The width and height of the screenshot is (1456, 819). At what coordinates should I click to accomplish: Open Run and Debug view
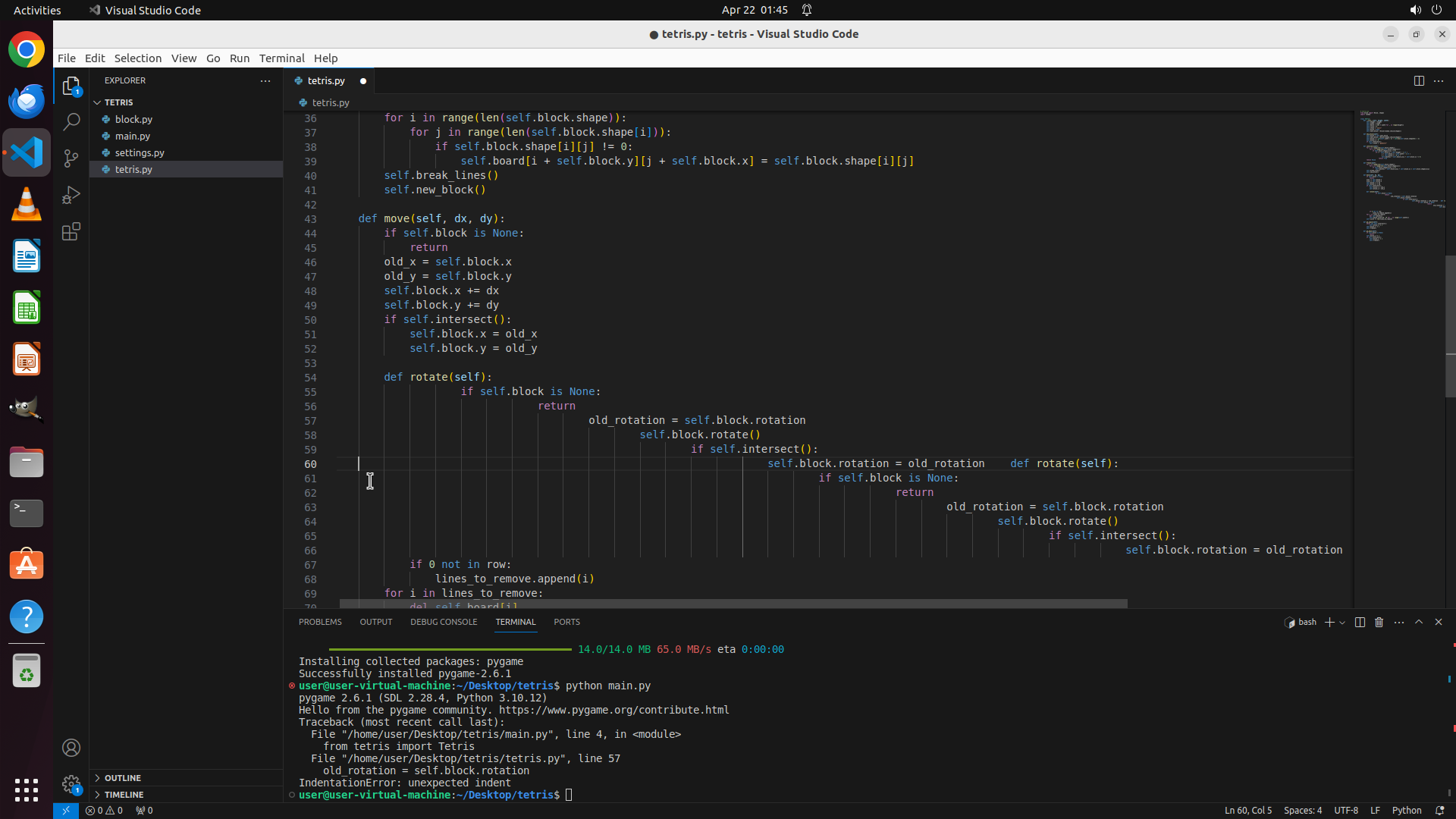[x=71, y=195]
